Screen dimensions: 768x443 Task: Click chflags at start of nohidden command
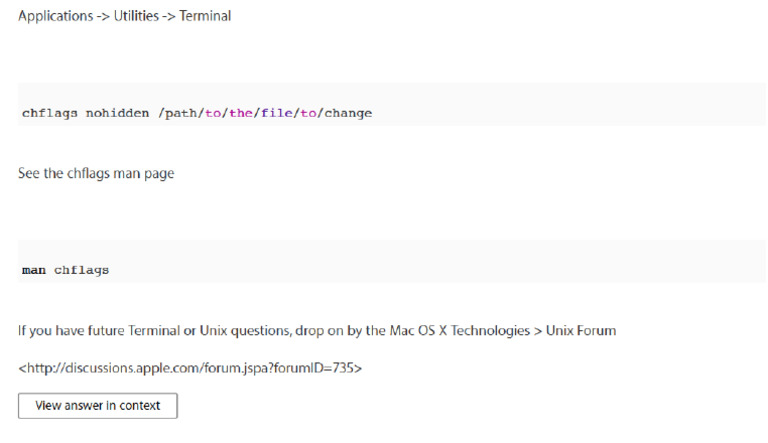pyautogui.click(x=49, y=113)
